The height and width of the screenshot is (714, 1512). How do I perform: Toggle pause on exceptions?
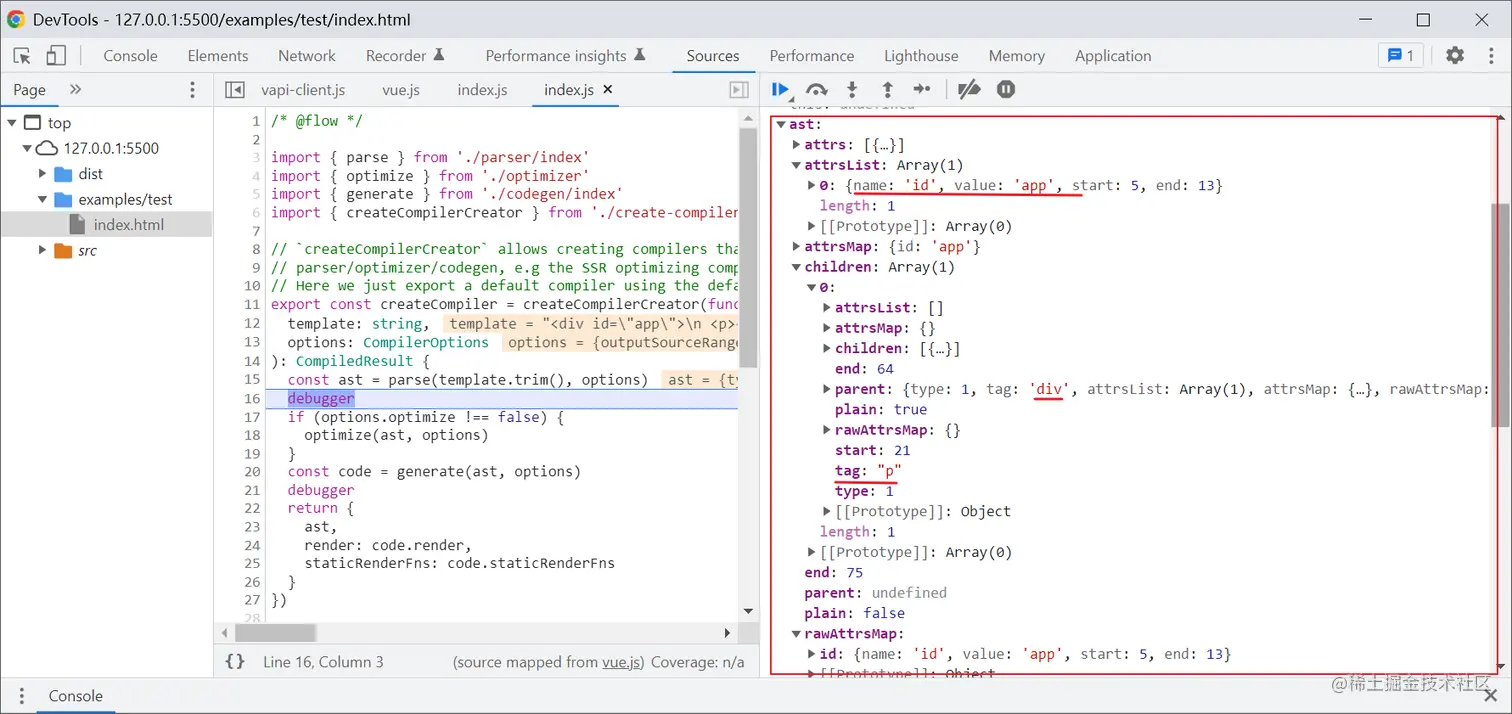pos(1006,90)
